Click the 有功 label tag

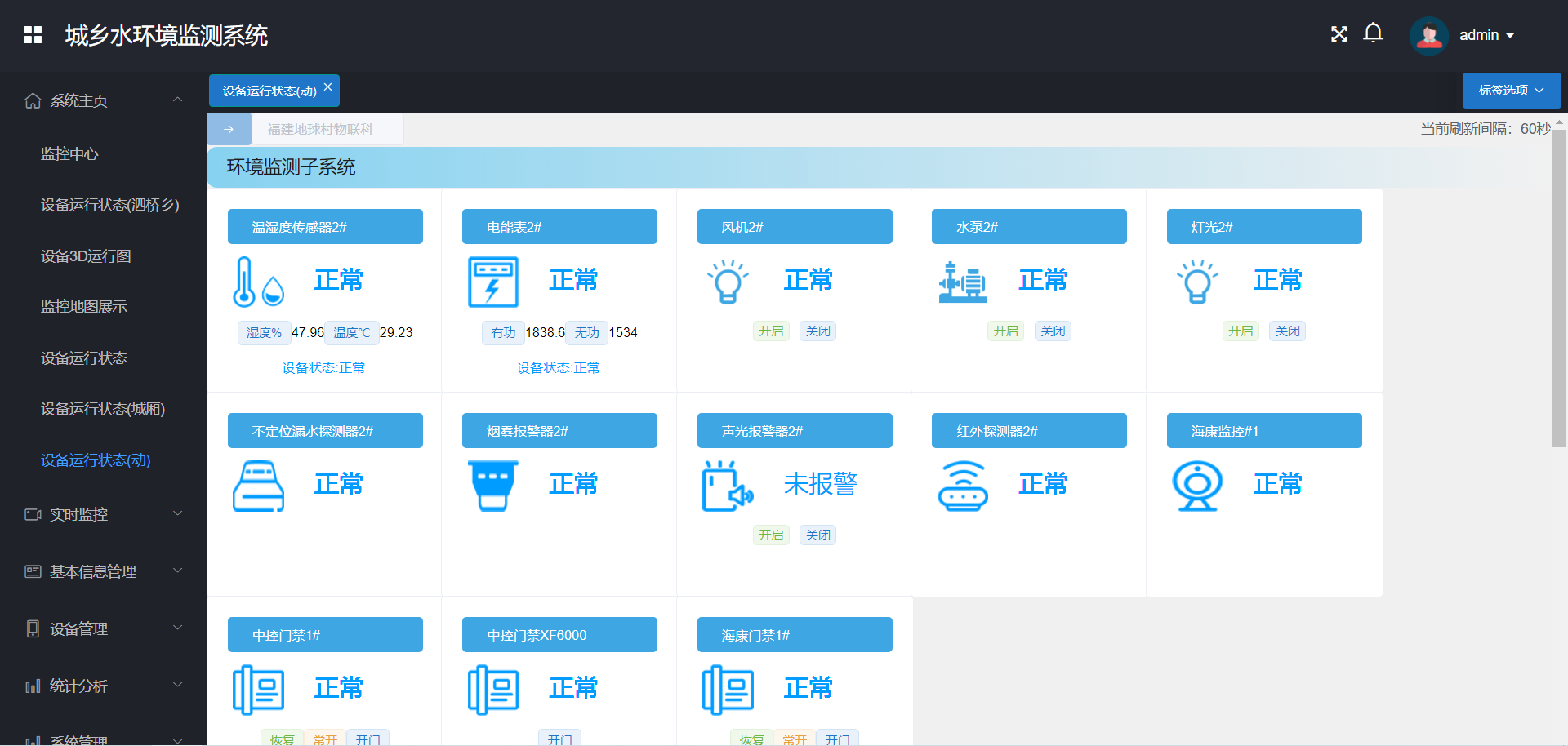[503, 332]
